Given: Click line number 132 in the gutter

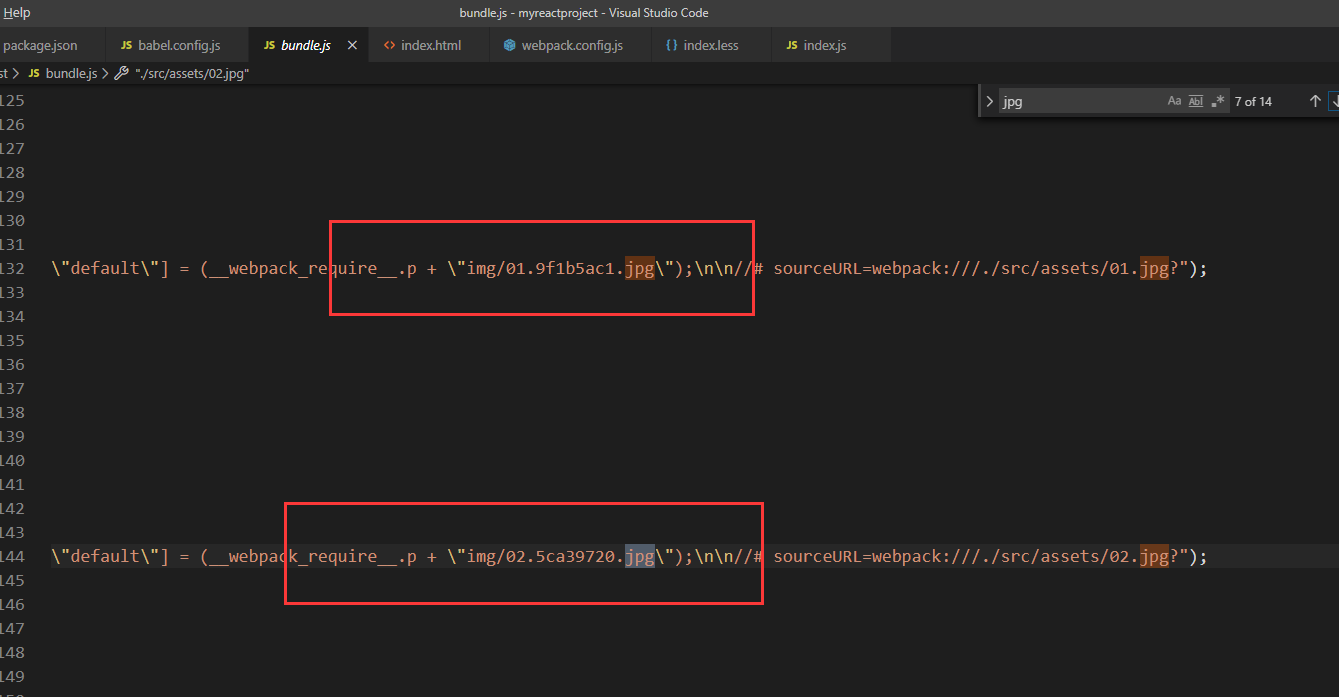Looking at the screenshot, I should pos(12,269).
